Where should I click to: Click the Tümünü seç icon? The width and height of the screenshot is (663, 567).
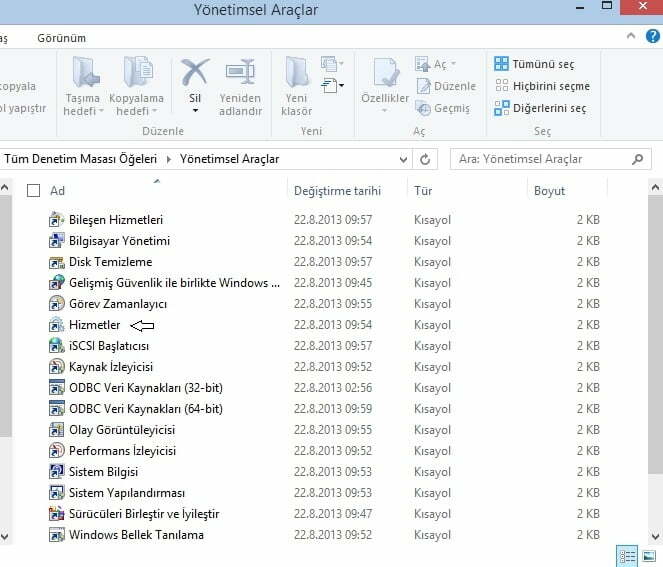click(x=501, y=64)
